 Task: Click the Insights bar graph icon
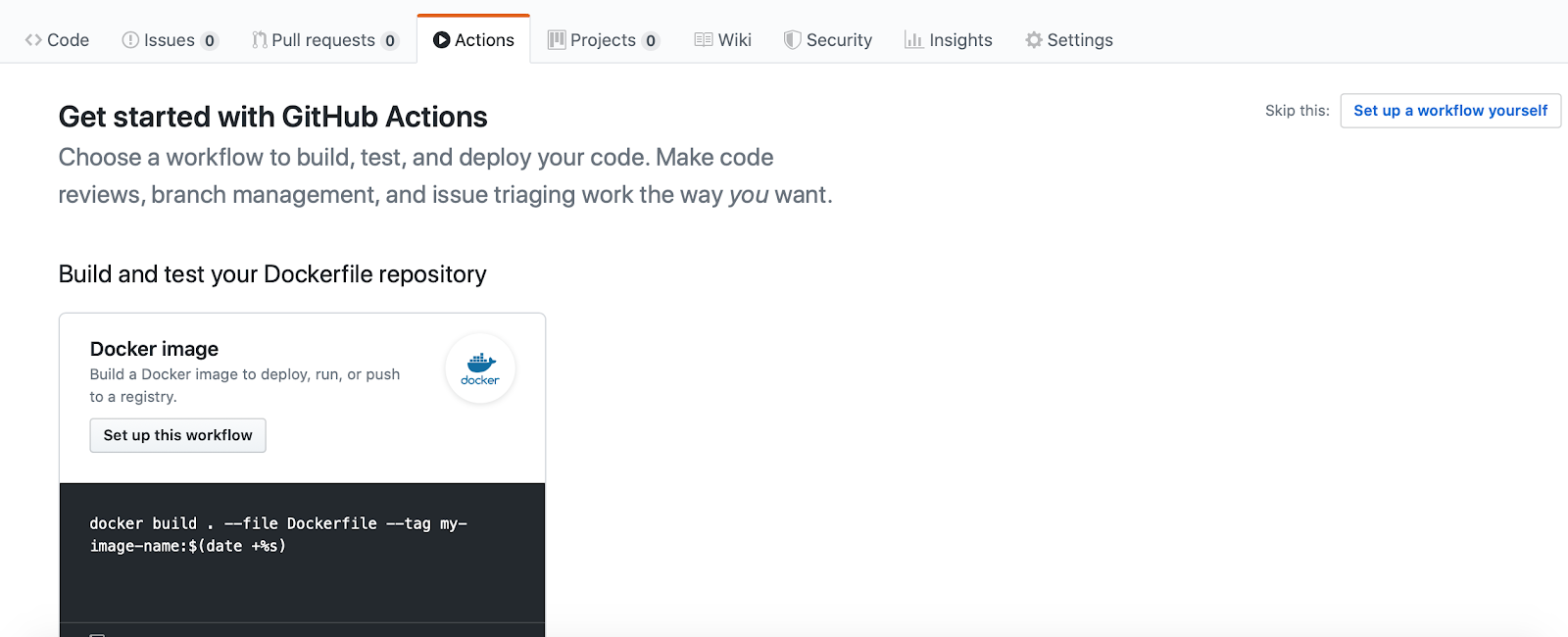click(913, 40)
